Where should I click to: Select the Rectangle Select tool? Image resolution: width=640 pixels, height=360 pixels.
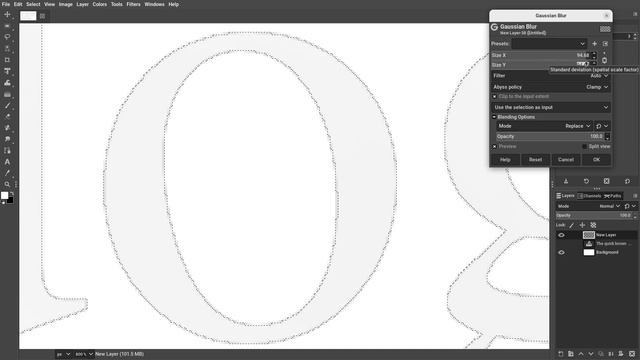pyautogui.click(x=7, y=26)
